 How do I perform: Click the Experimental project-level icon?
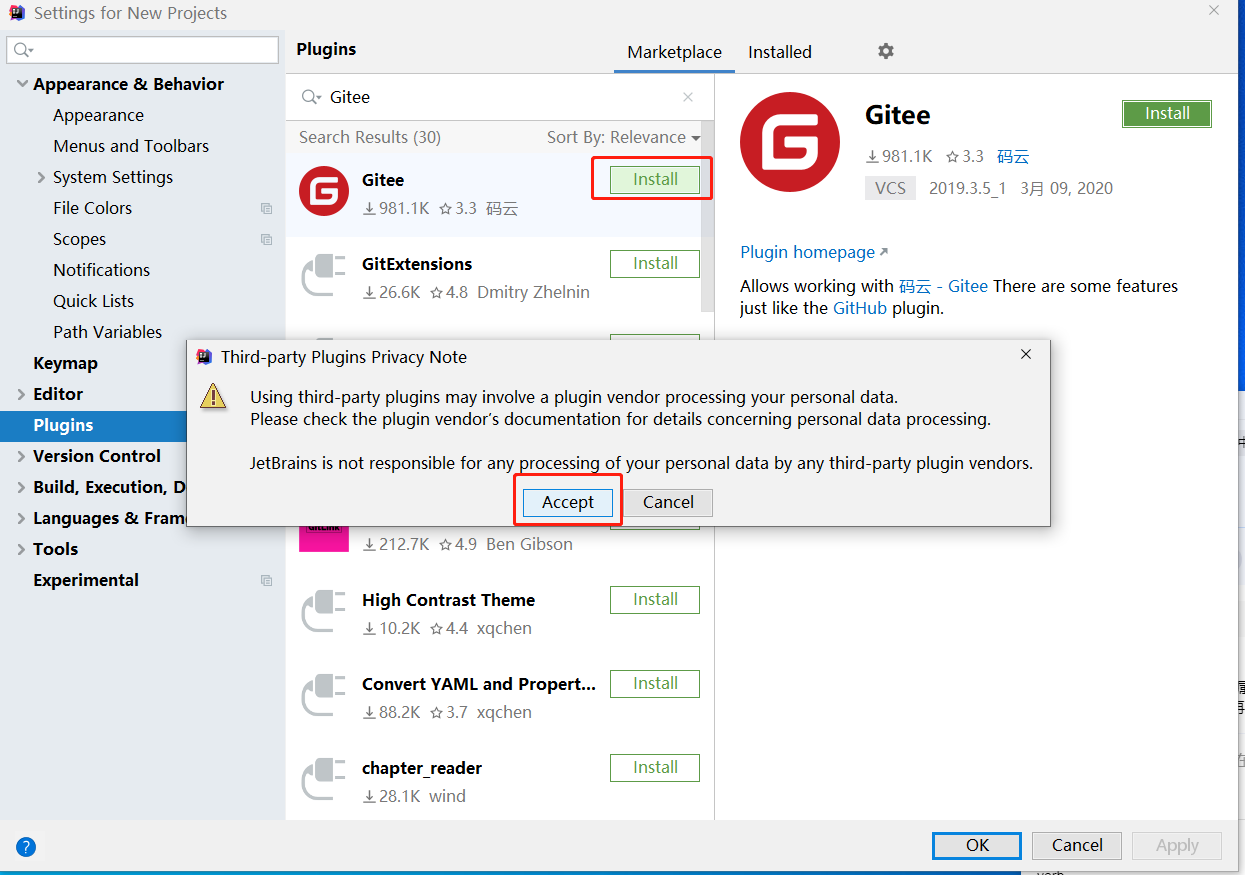pos(266,580)
